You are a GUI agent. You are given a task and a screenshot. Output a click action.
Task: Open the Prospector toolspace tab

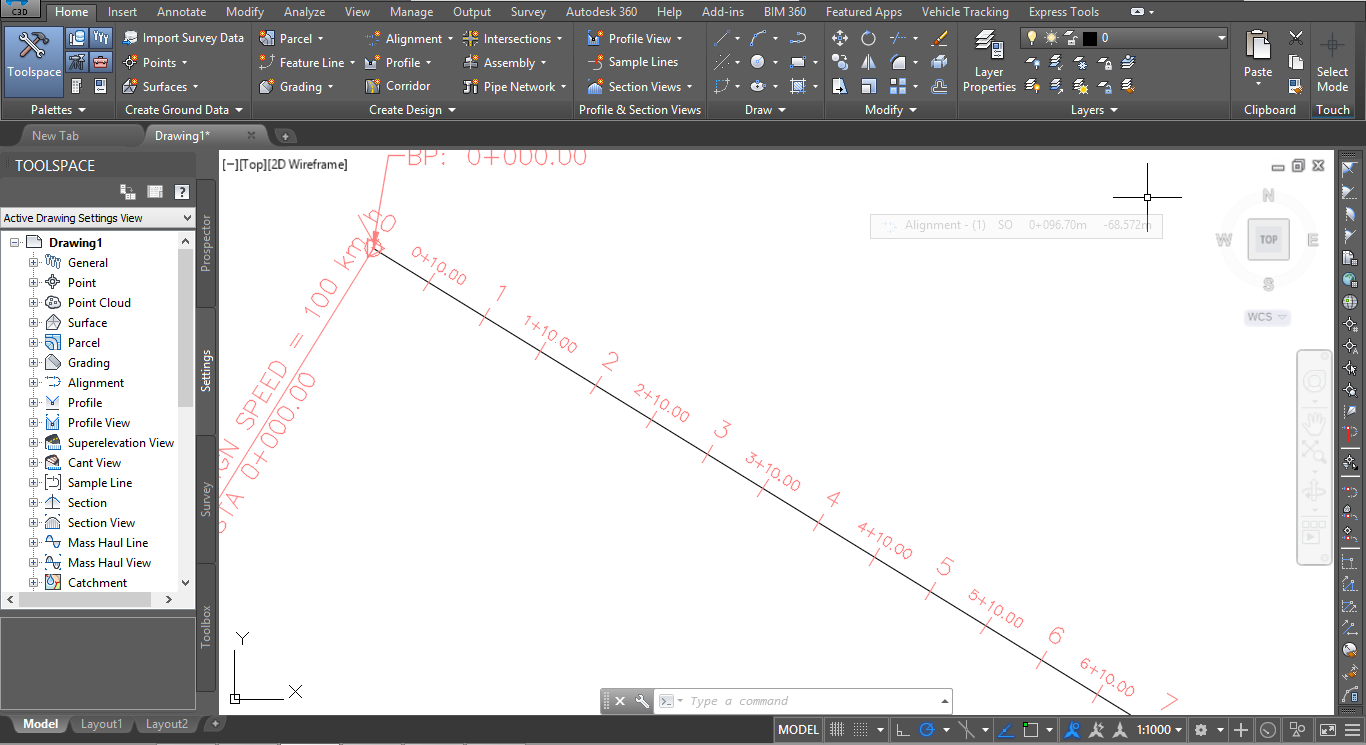point(206,243)
